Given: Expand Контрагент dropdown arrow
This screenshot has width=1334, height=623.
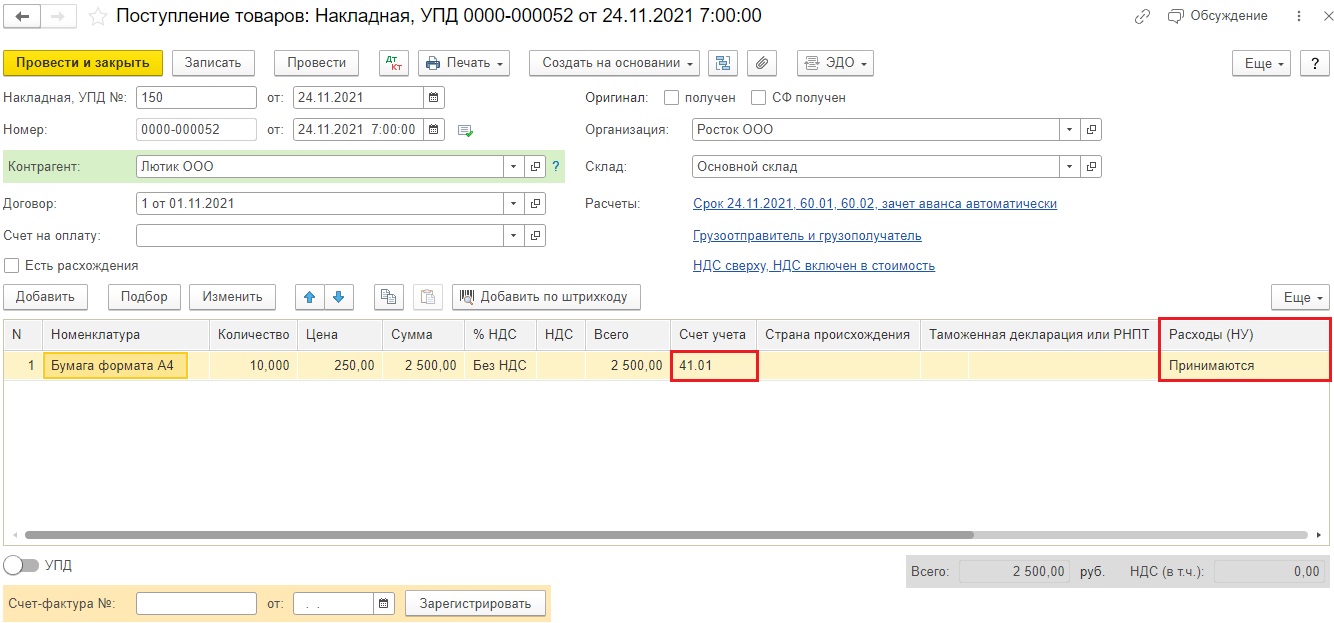Looking at the screenshot, I should pyautogui.click(x=514, y=167).
